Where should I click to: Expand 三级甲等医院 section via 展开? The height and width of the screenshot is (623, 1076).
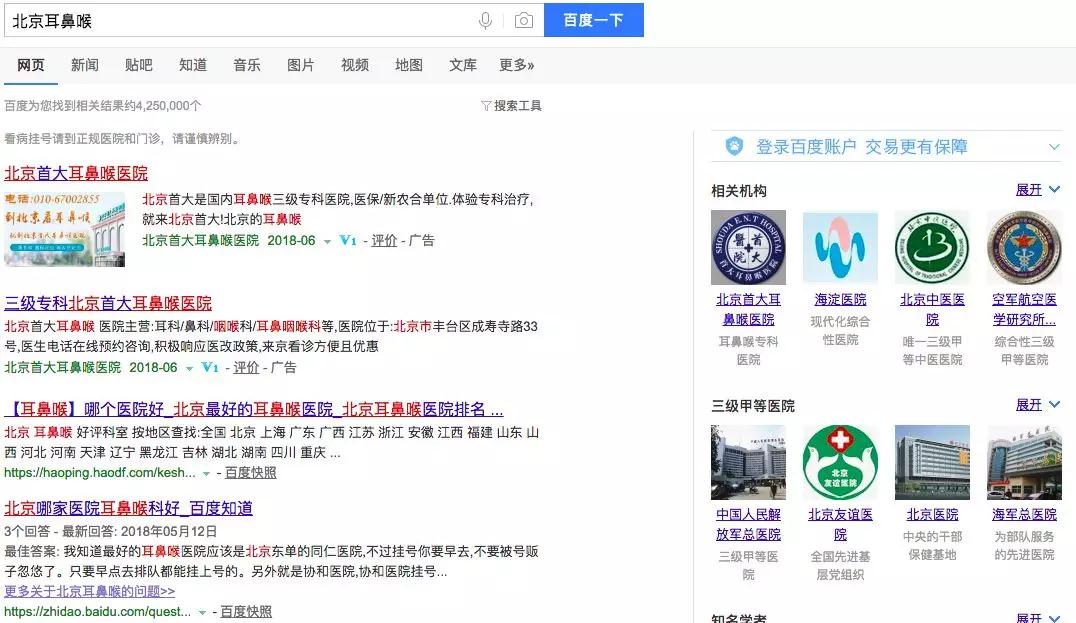pos(1037,405)
